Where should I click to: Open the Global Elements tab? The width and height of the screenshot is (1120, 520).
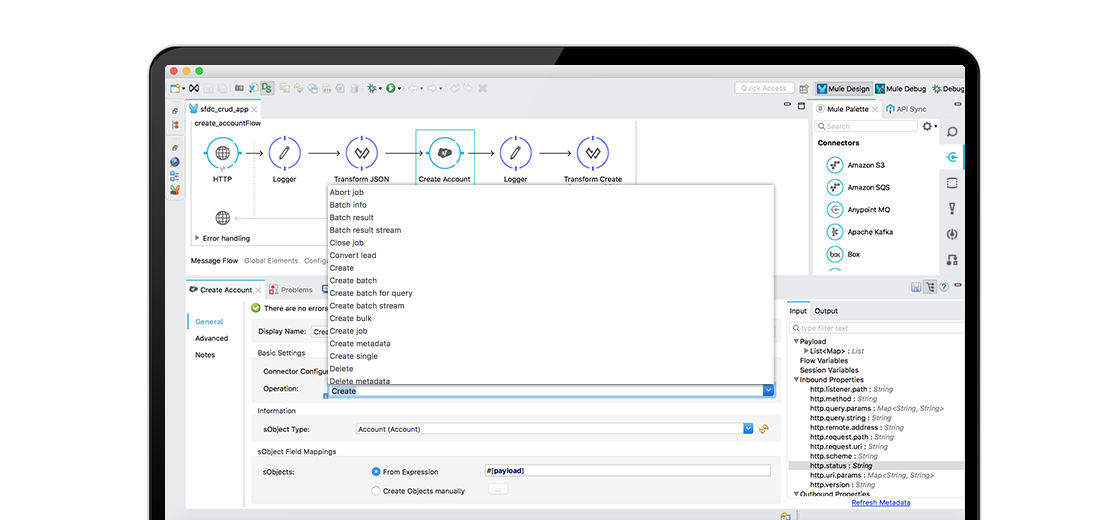[271, 261]
